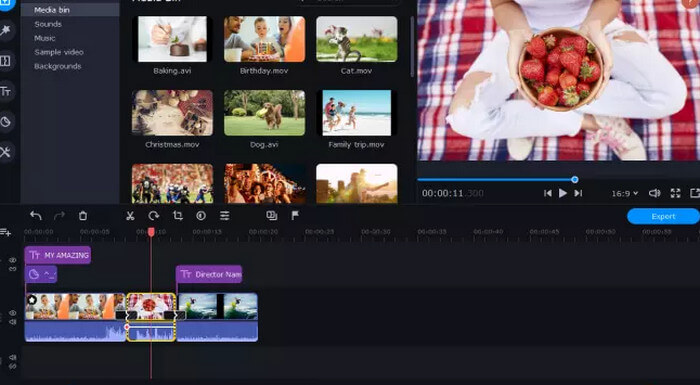The image size is (700, 385).
Task: Select the Baking.avi thumbnail
Action: pyautogui.click(x=172, y=39)
